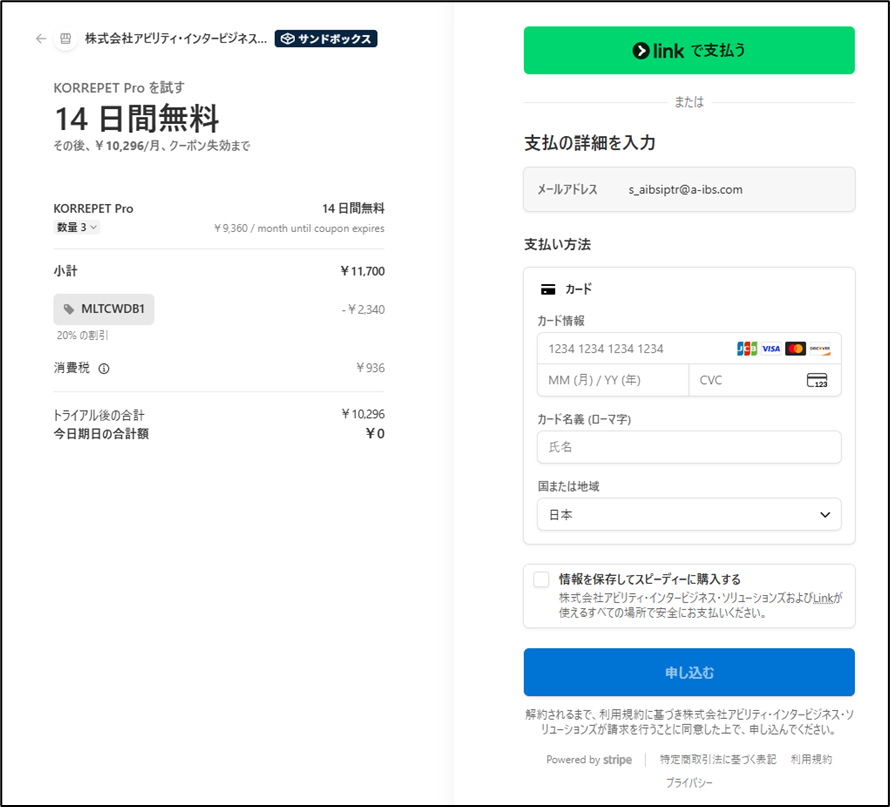The height and width of the screenshot is (807, 890).
Task: Click the Discover card logo
Action: point(820,348)
